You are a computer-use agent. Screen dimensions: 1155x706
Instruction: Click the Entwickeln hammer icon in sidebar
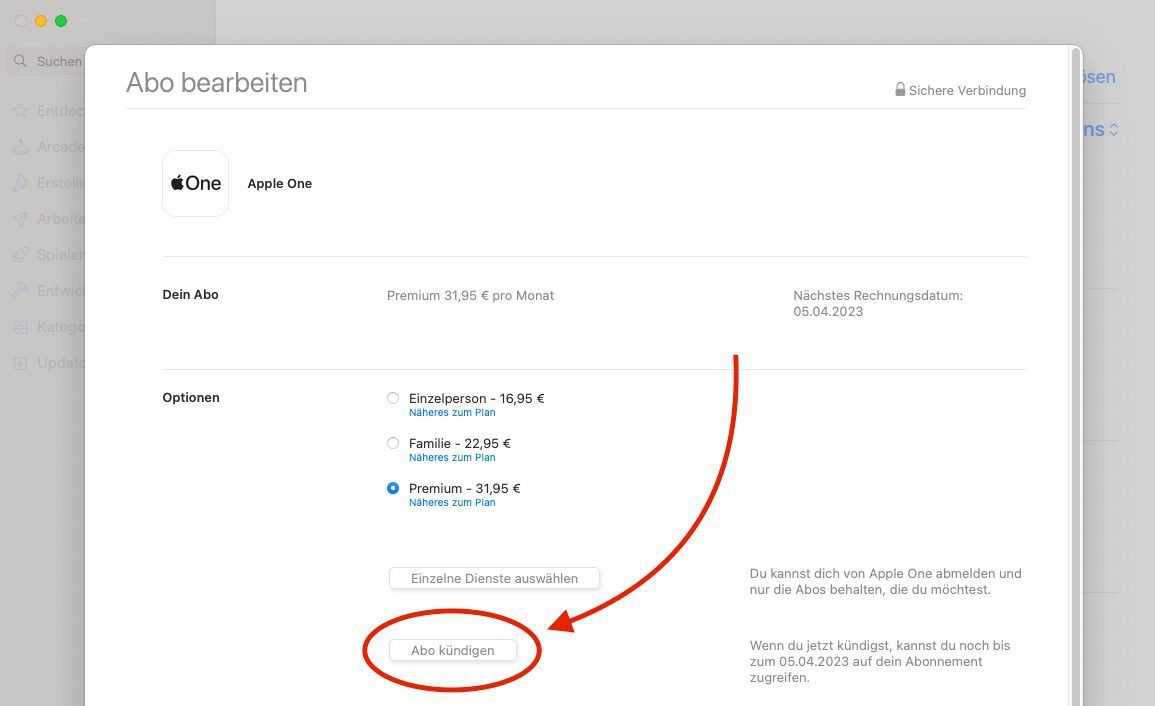tap(20, 291)
